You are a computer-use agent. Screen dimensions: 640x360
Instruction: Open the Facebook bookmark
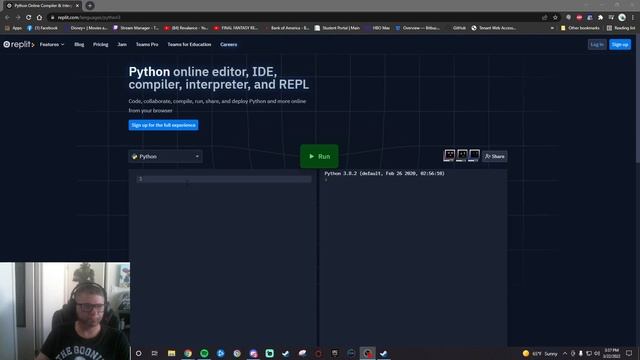(x=42, y=28)
